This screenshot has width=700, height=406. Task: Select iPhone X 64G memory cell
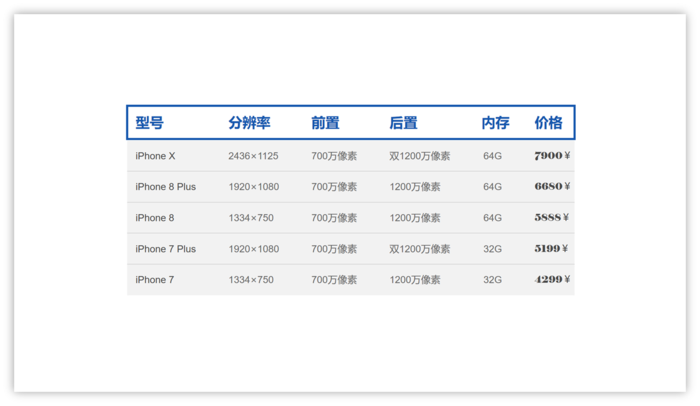492,156
